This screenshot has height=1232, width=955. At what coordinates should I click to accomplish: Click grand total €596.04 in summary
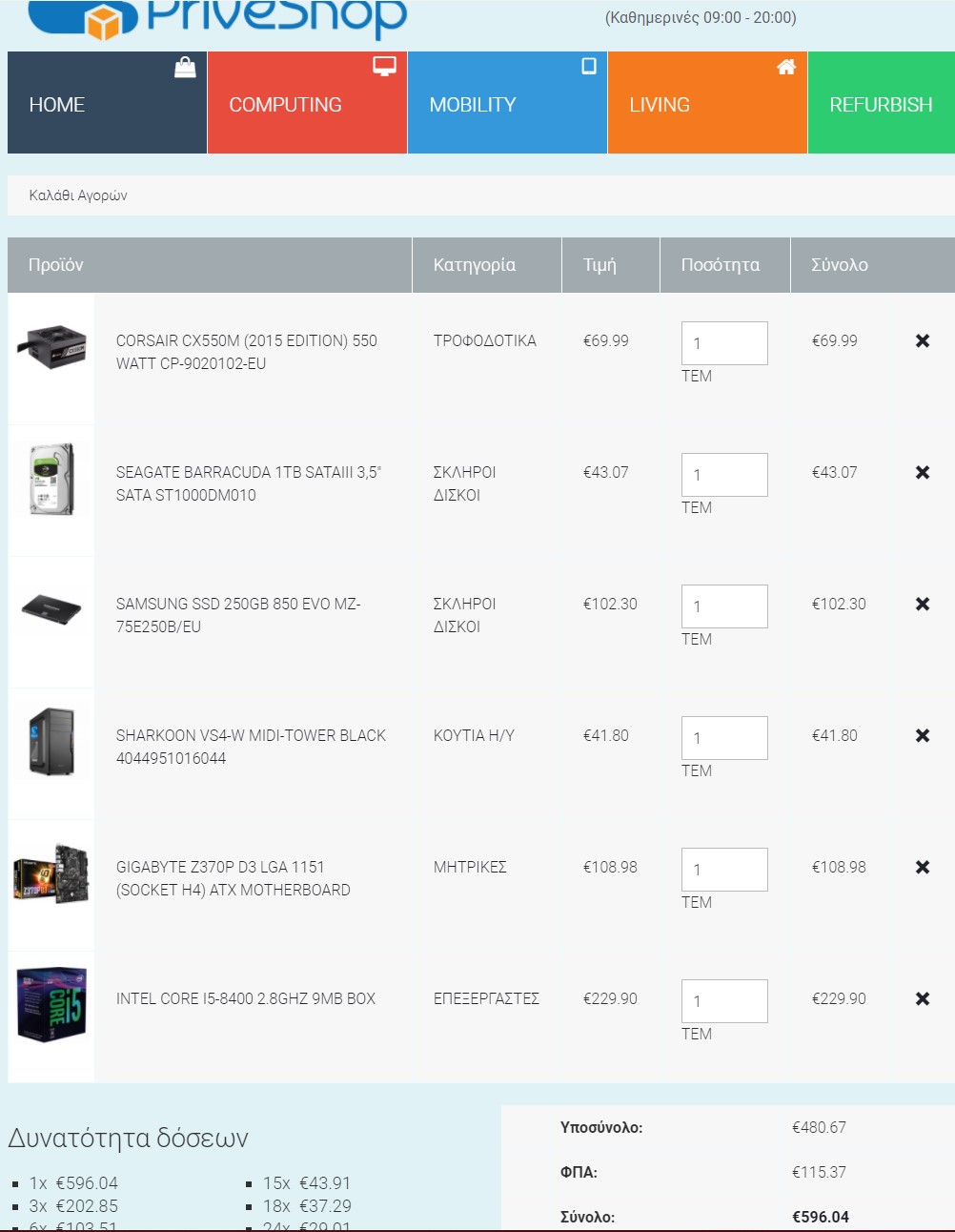click(821, 1217)
